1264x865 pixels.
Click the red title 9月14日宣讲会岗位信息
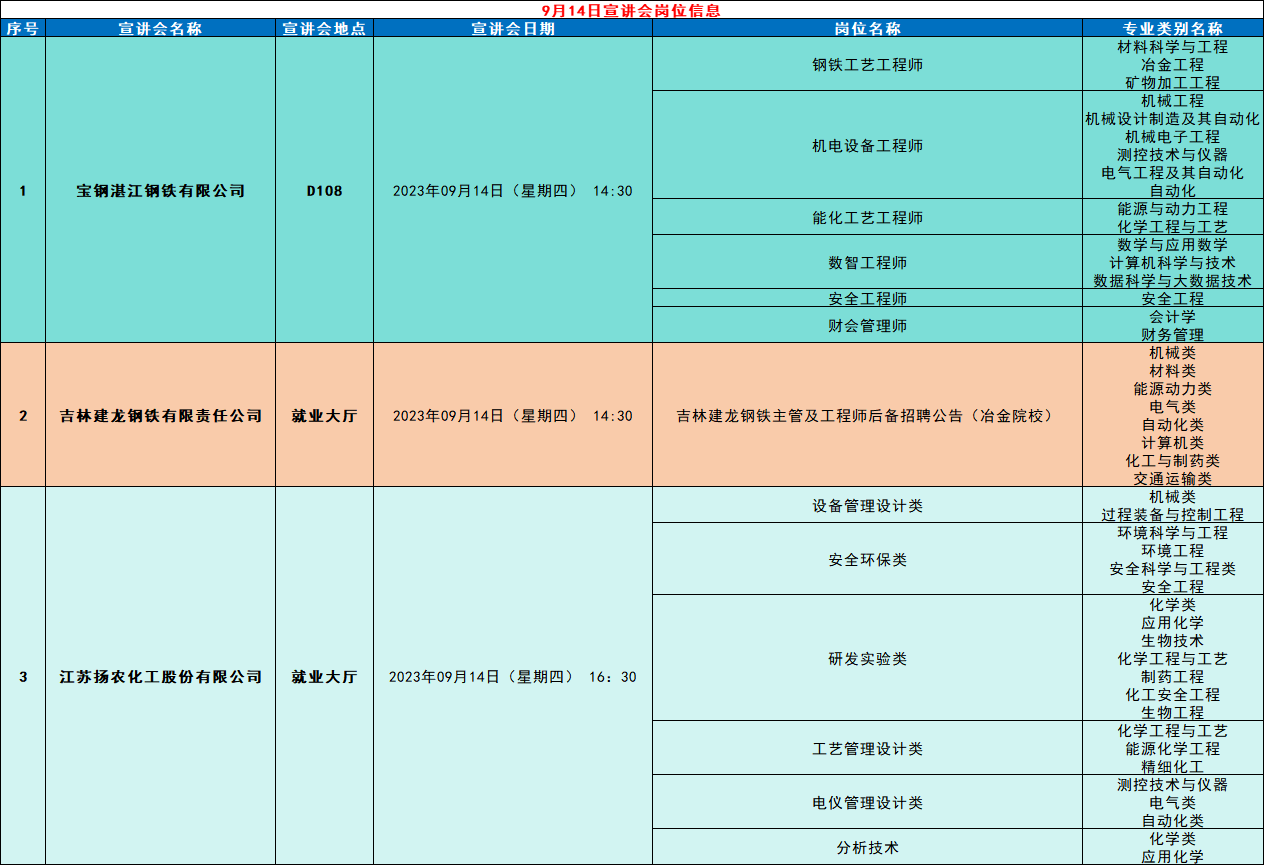point(630,10)
